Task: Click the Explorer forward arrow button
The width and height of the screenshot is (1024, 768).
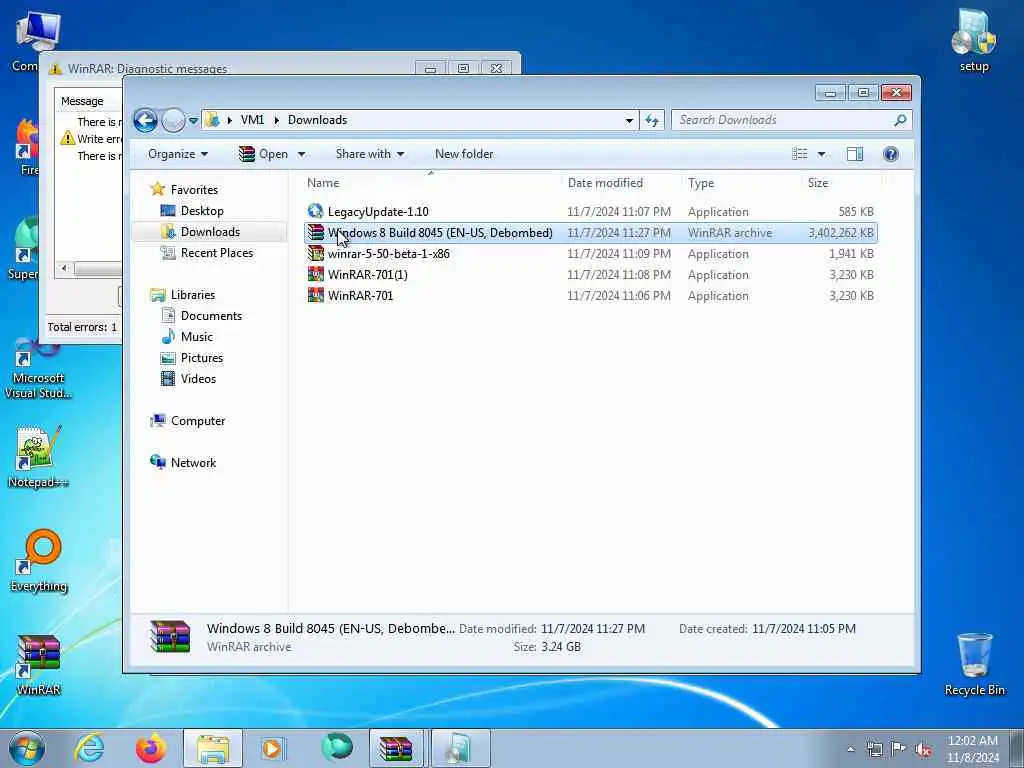Action: (173, 120)
